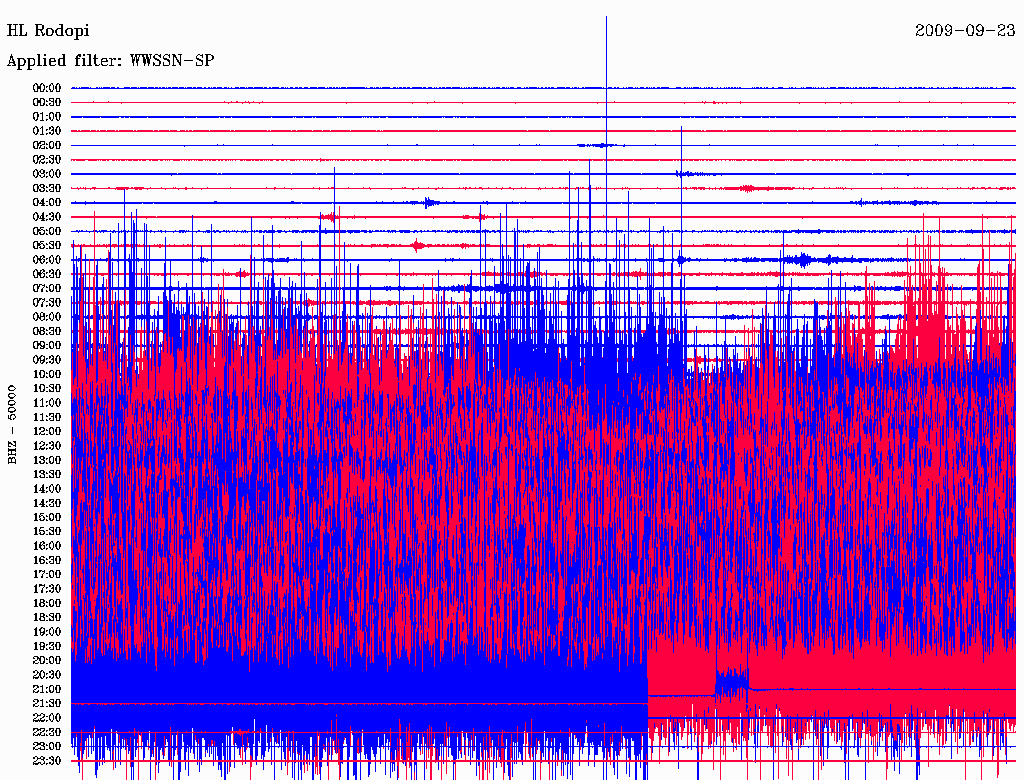Viewport: 1024px width, 780px height.
Task: Select the 19:30 time row label
Action: click(47, 646)
